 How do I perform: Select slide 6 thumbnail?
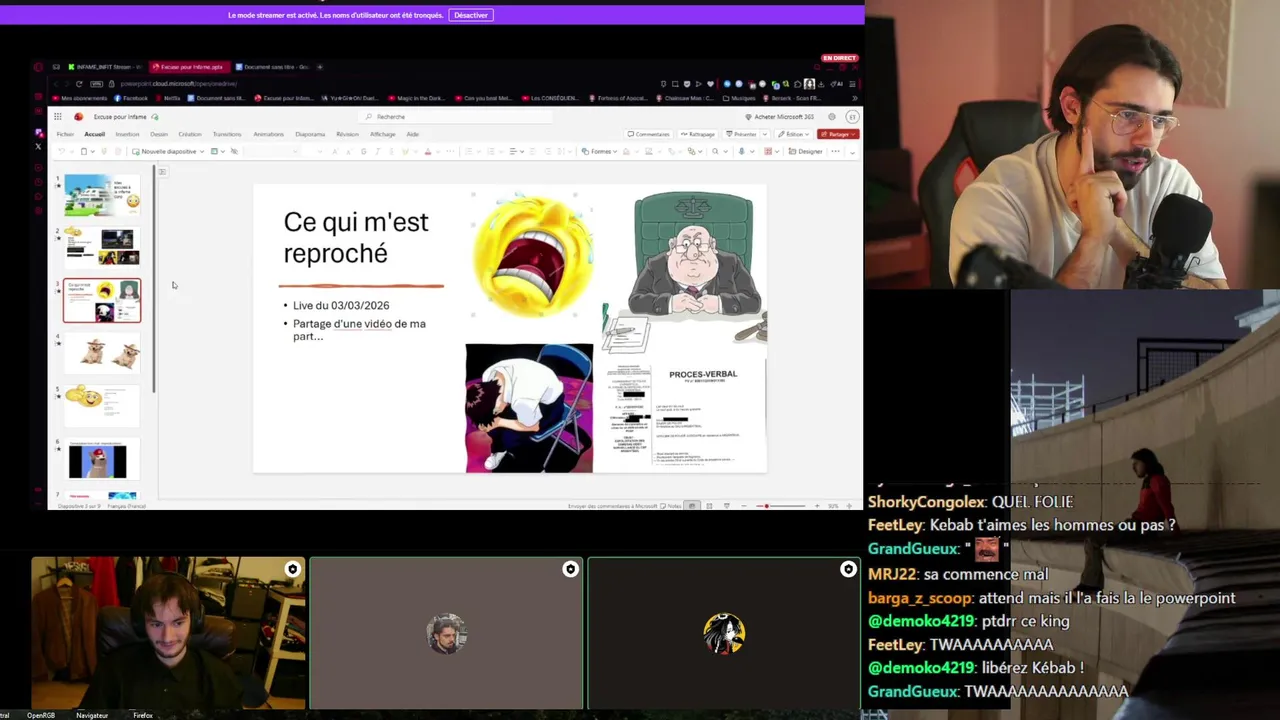(102, 459)
